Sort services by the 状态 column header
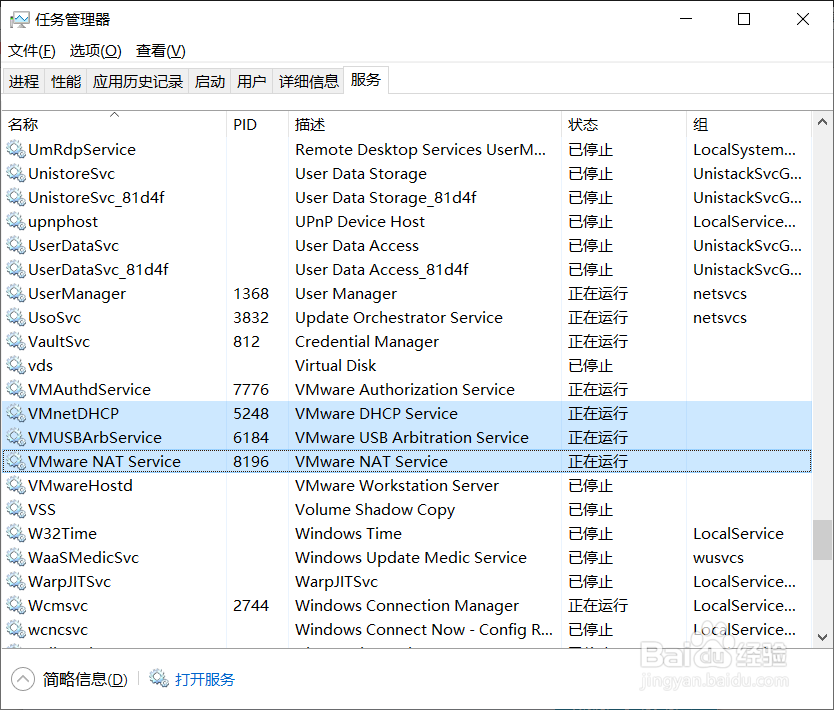The width and height of the screenshot is (834, 710). pyautogui.click(x=584, y=125)
